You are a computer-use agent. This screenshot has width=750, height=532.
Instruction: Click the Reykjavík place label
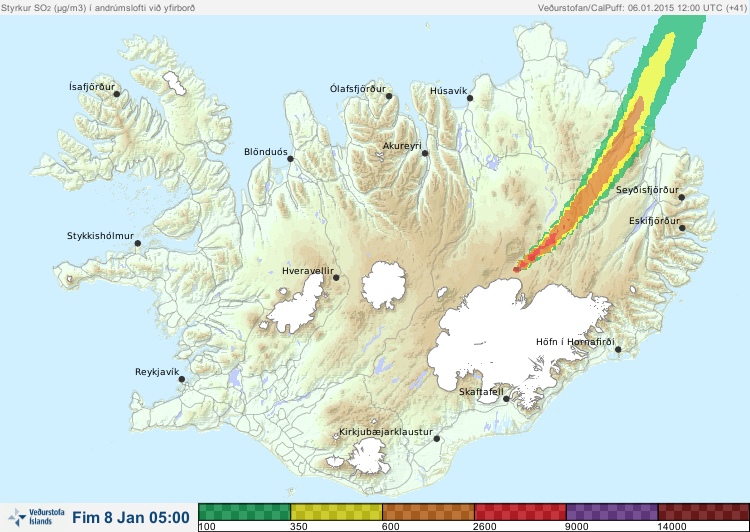(157, 372)
